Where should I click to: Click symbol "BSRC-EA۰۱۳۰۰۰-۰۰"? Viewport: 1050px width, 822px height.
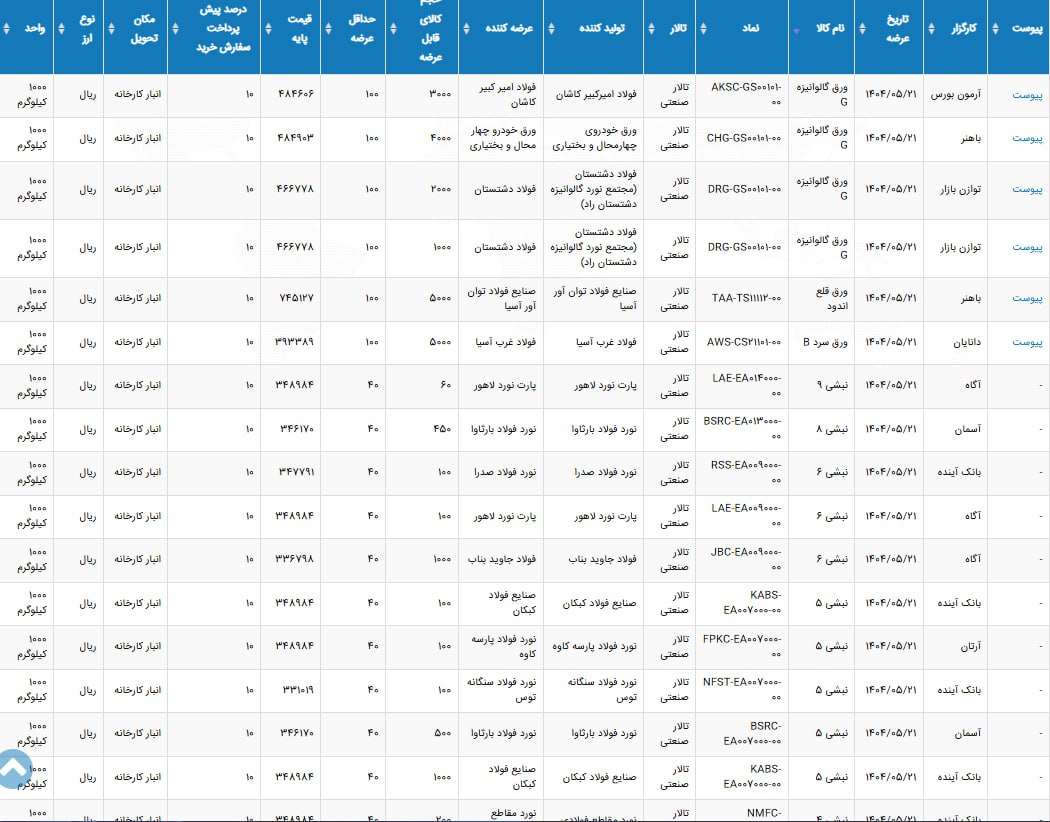coord(743,428)
